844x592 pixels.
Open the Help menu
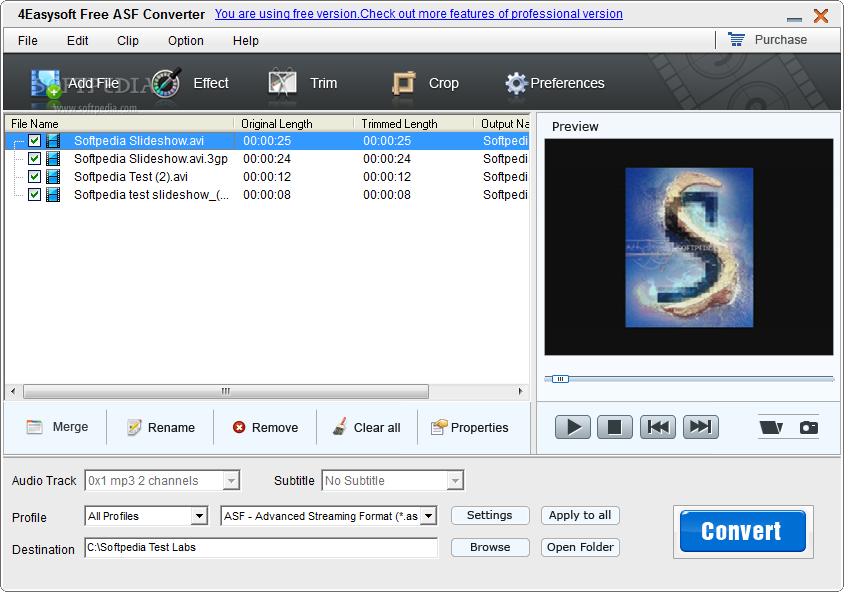[x=245, y=41]
